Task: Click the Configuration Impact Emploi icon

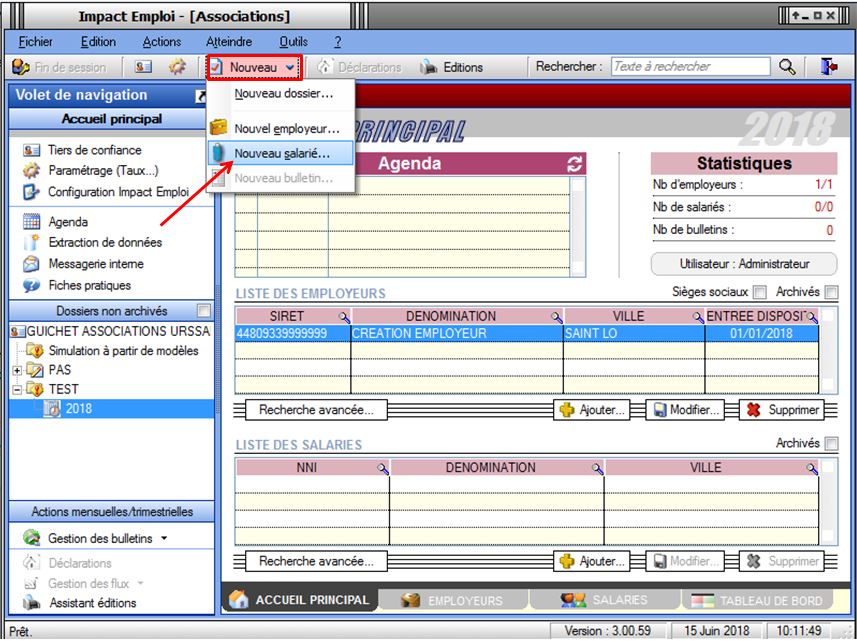Action: tap(31, 192)
